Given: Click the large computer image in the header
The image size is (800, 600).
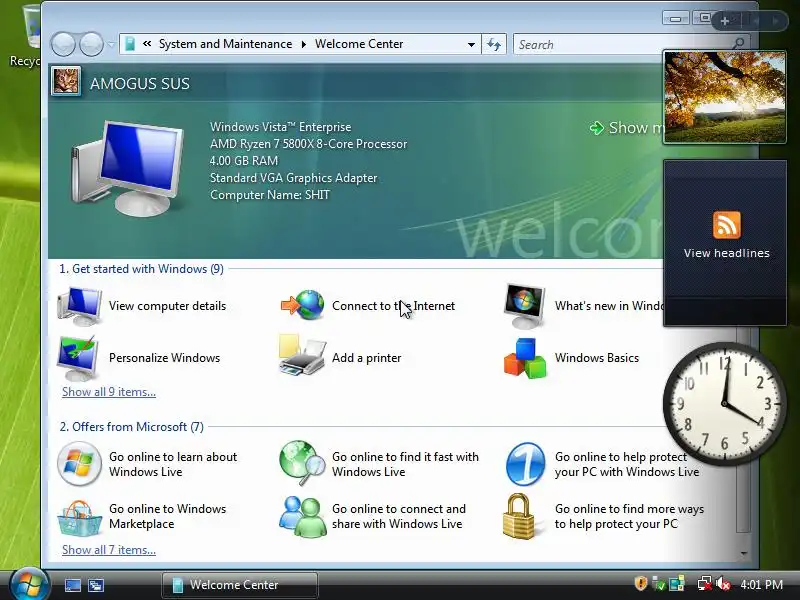Looking at the screenshot, I should pyautogui.click(x=128, y=168).
